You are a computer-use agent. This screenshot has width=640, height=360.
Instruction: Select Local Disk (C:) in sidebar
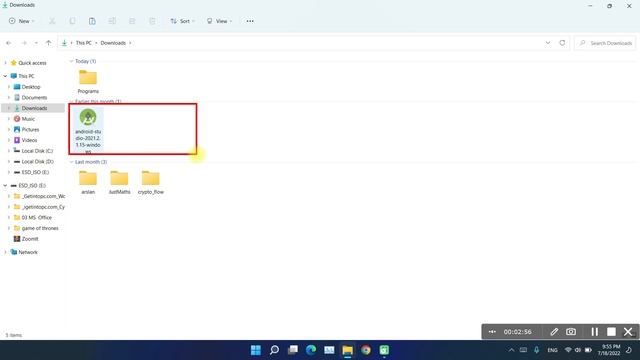(x=37, y=151)
